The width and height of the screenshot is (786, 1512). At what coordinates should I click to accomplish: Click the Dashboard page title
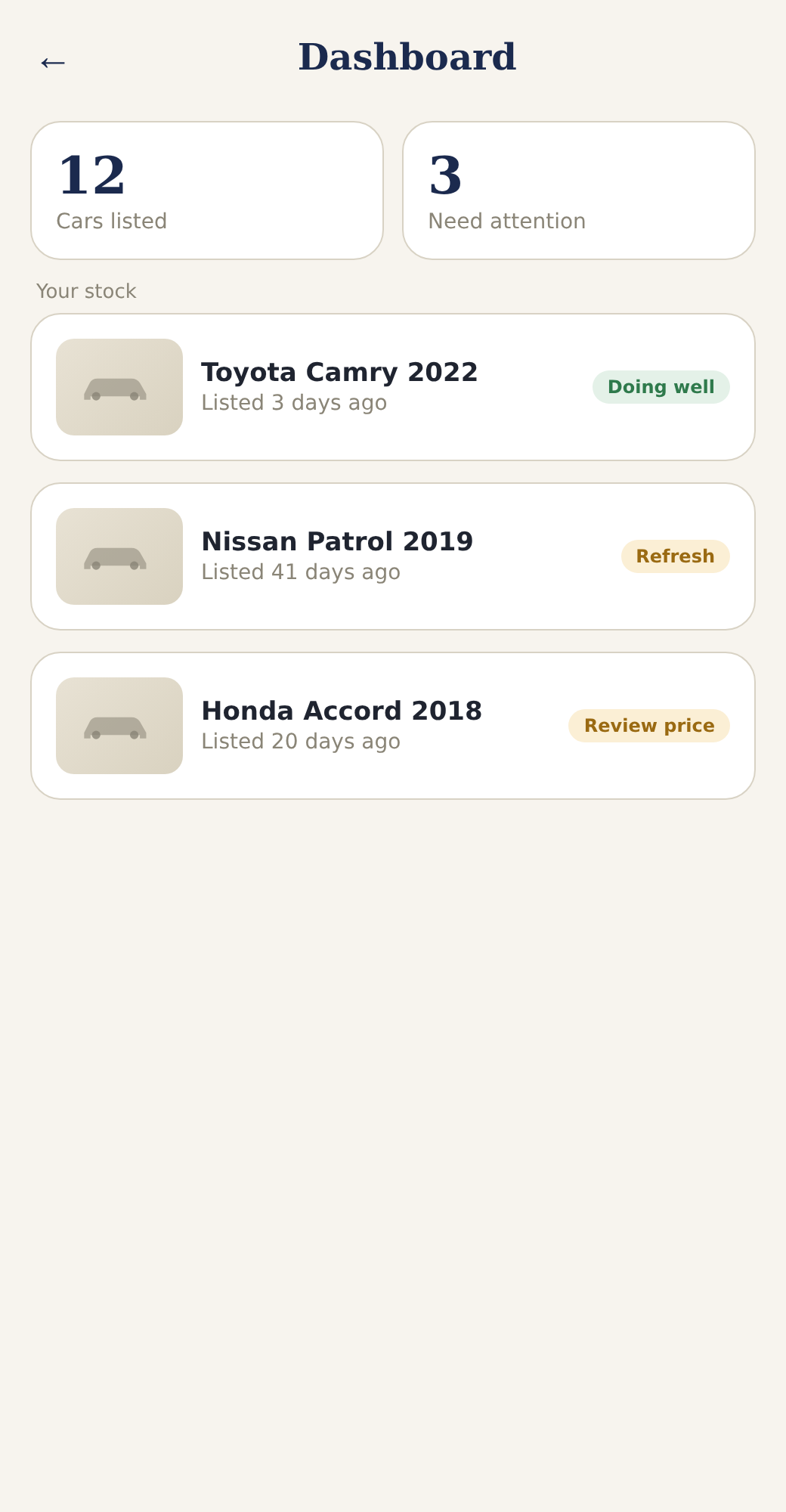click(x=407, y=57)
